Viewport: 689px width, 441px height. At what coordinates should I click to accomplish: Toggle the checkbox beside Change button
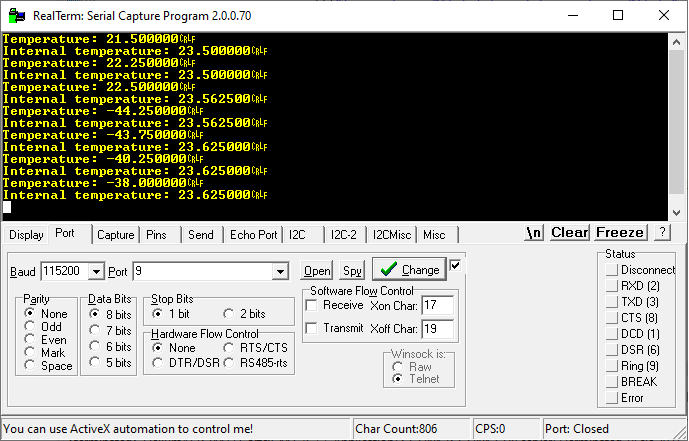455,265
